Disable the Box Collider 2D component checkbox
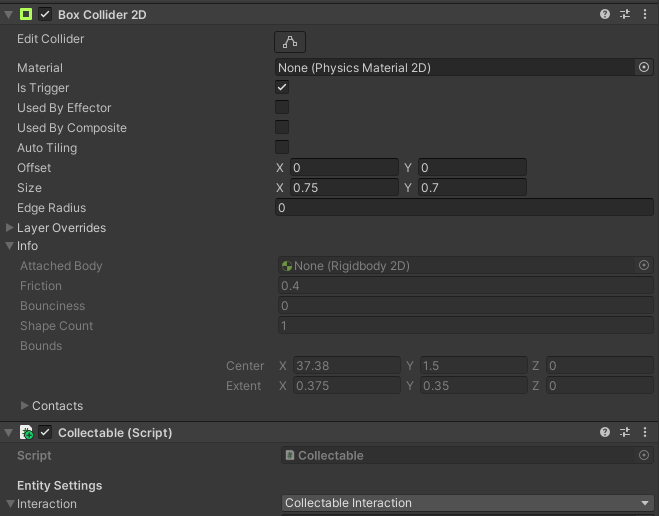 [45, 14]
